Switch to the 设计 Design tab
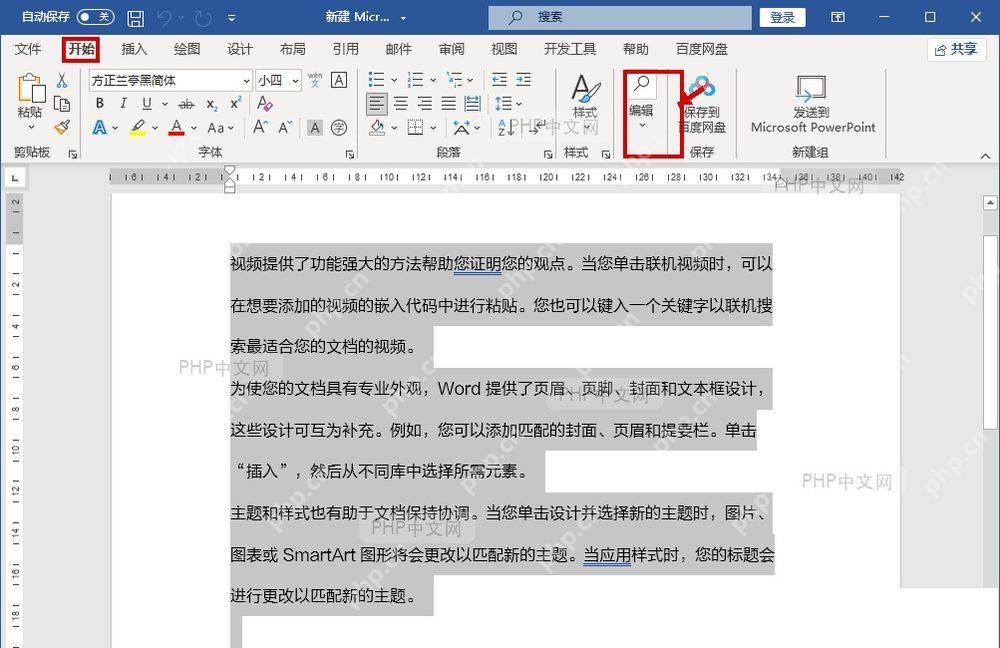1000x648 pixels. [x=240, y=49]
